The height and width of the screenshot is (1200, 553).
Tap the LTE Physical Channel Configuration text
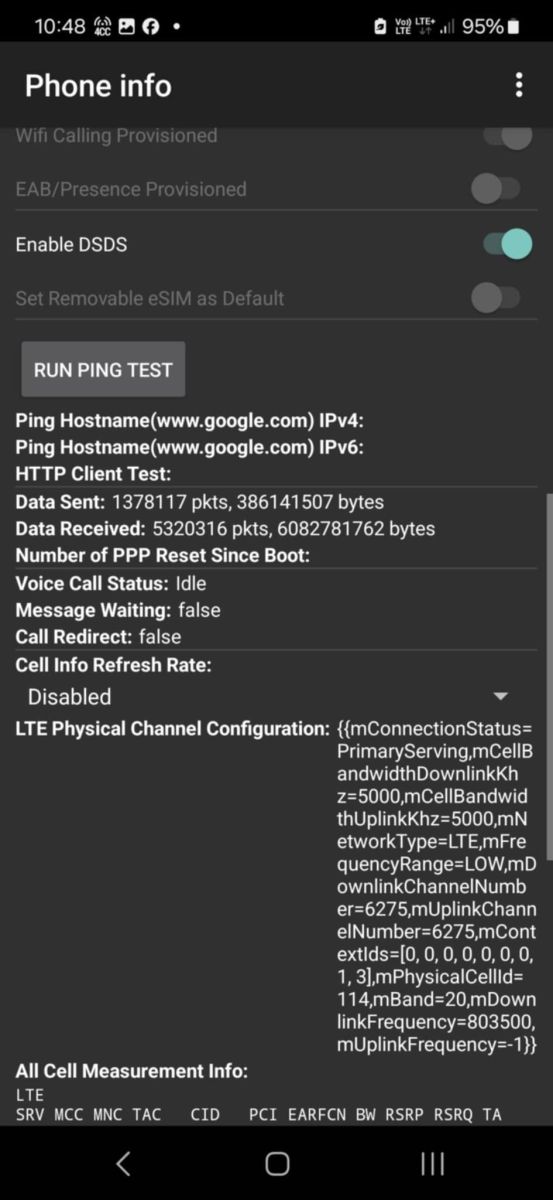click(x=172, y=729)
